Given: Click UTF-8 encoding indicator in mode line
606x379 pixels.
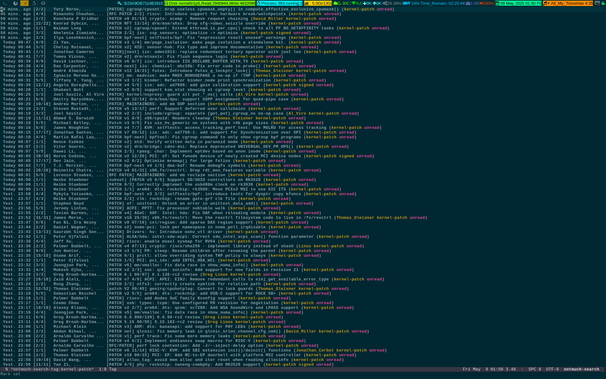Looking at the screenshot, I should tap(552, 369).
